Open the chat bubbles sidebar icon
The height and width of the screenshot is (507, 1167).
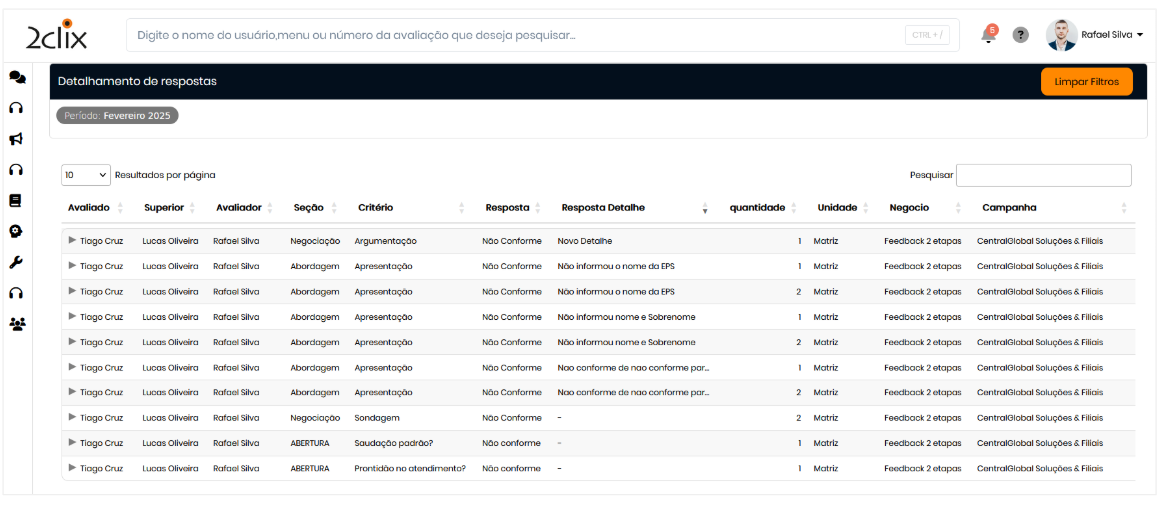click(17, 77)
